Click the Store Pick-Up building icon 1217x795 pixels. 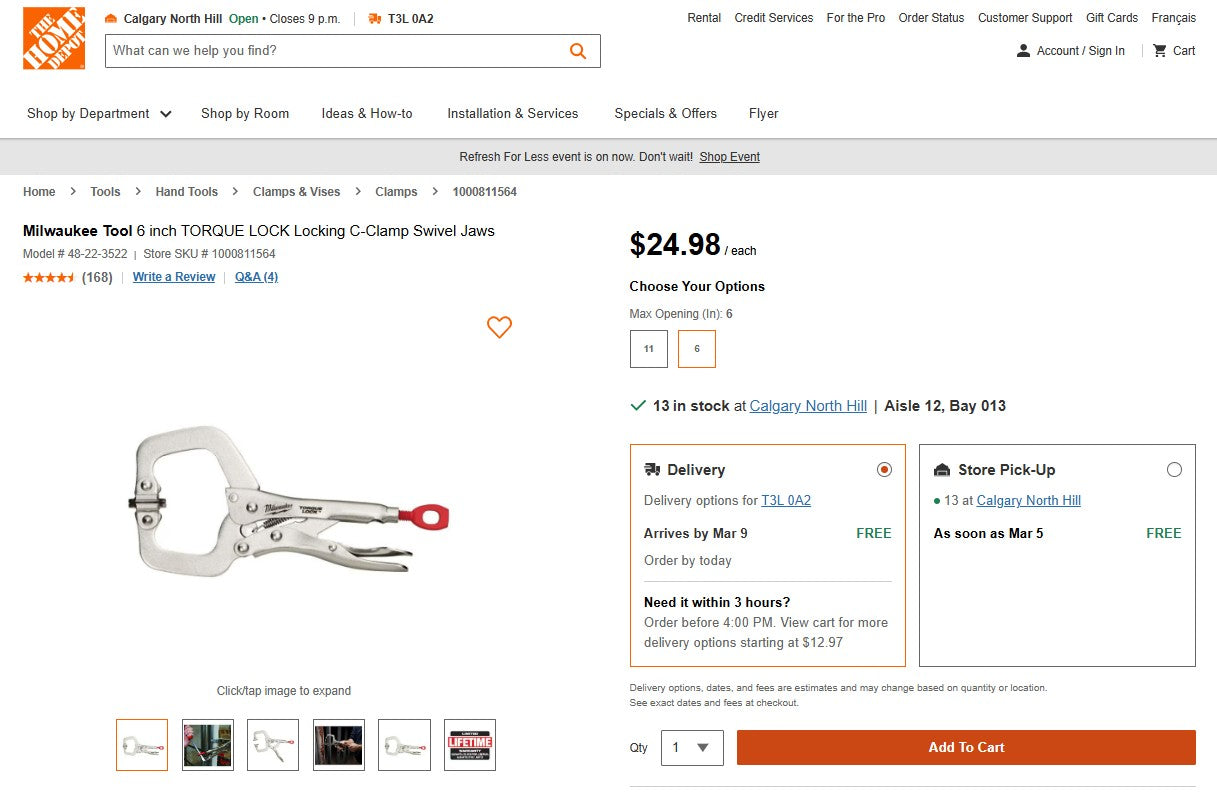[x=942, y=469]
